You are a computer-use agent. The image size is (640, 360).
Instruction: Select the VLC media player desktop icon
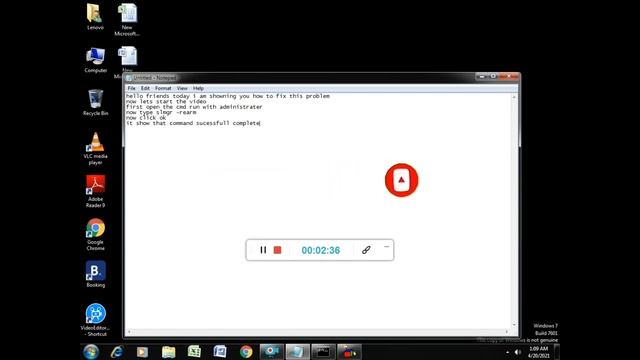tap(96, 149)
